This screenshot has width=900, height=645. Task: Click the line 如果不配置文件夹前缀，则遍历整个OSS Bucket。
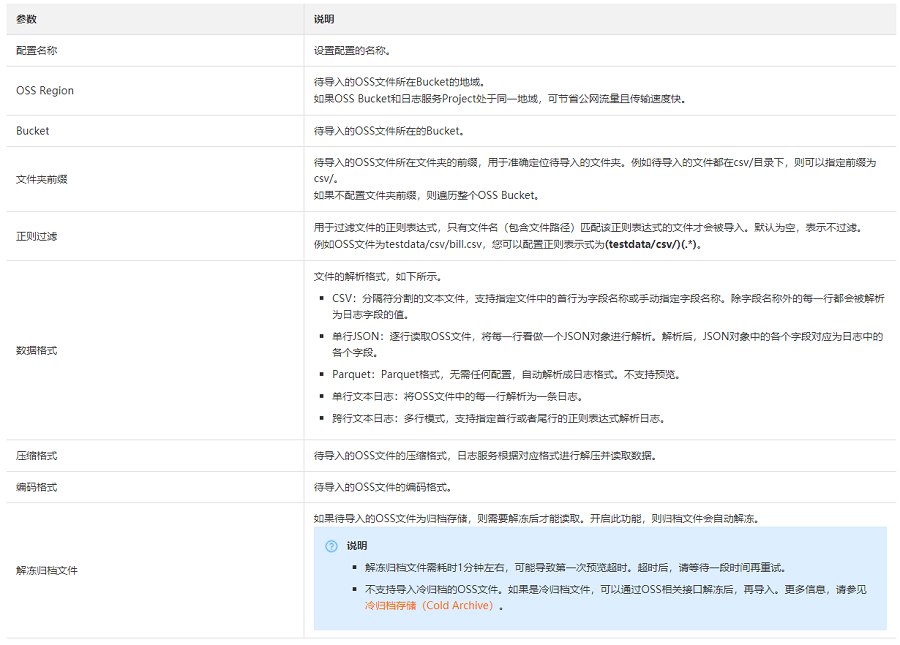point(427,195)
